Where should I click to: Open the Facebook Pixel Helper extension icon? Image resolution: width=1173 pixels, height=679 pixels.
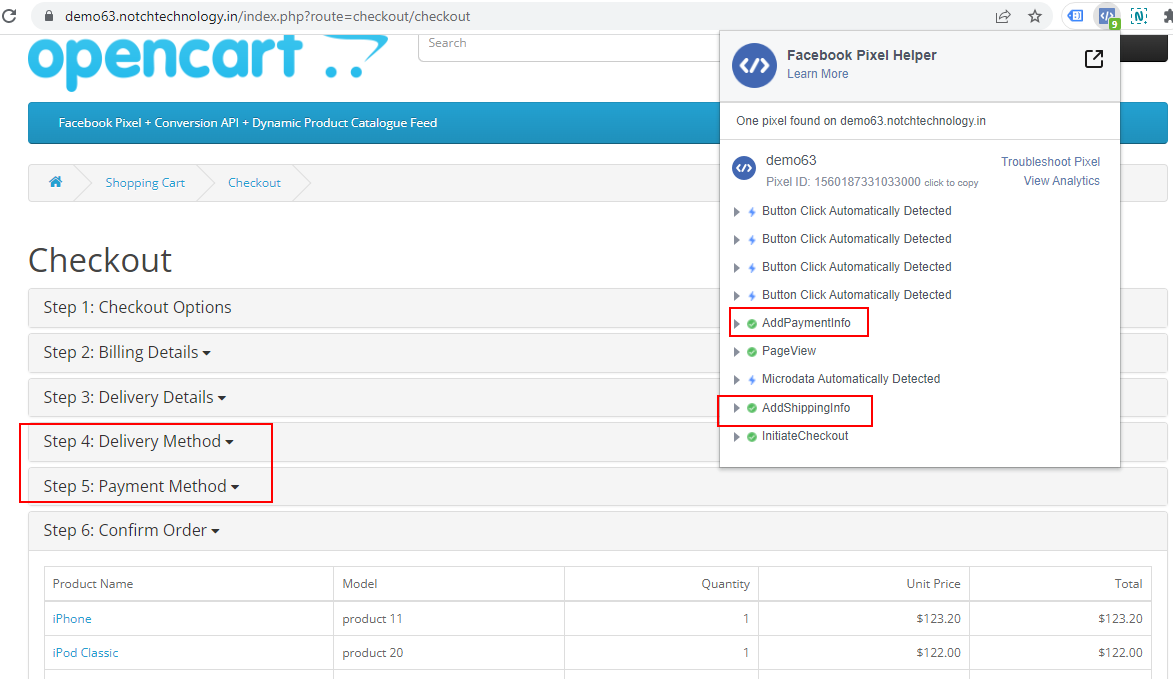click(x=1107, y=16)
